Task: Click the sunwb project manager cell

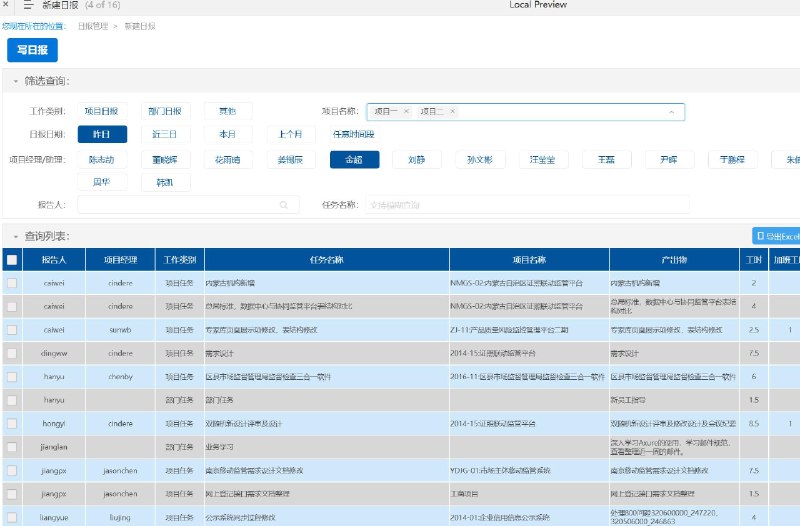Action: [120, 330]
